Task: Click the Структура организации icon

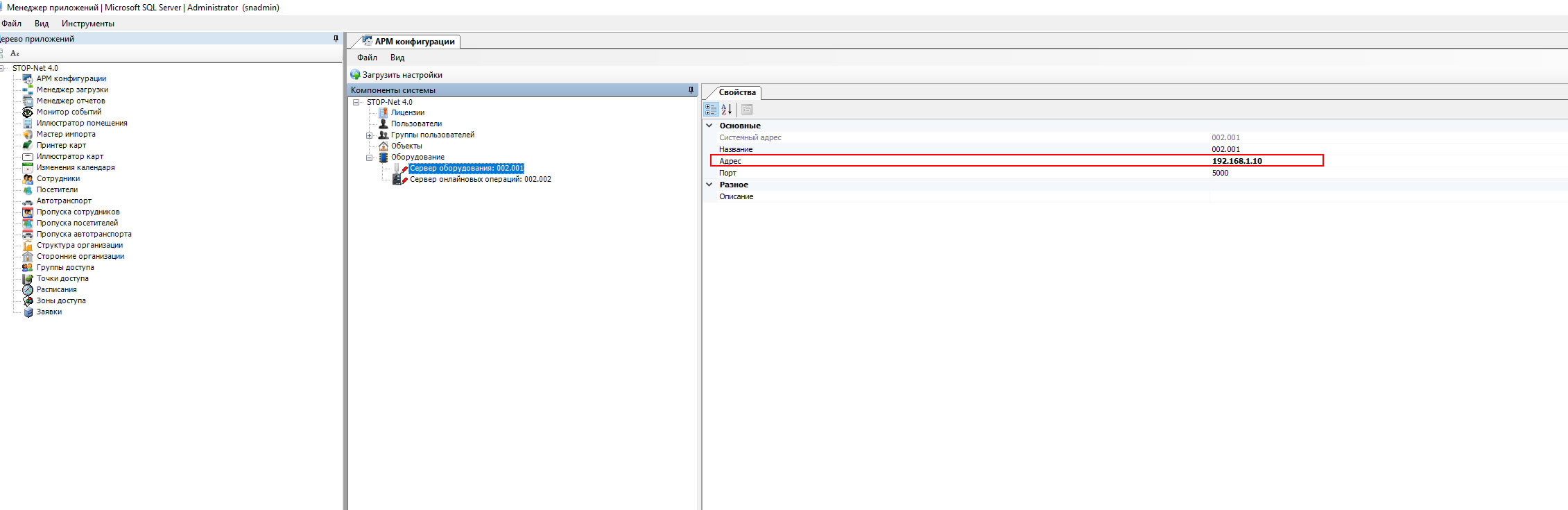Action: [x=28, y=246]
